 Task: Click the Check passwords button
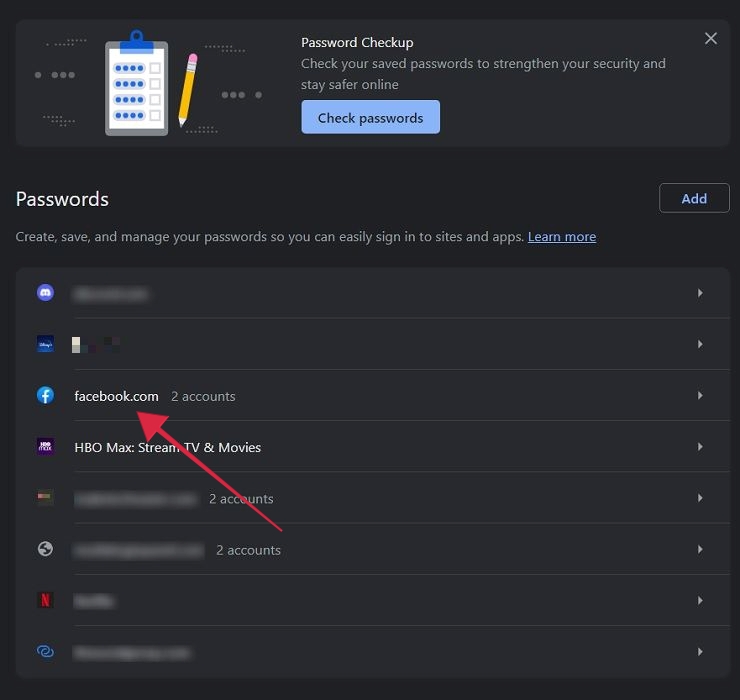370,117
